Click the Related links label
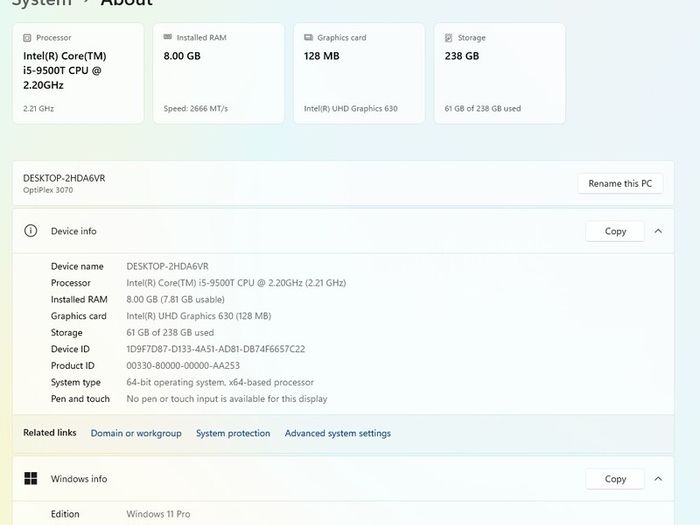700x525 pixels. point(50,433)
